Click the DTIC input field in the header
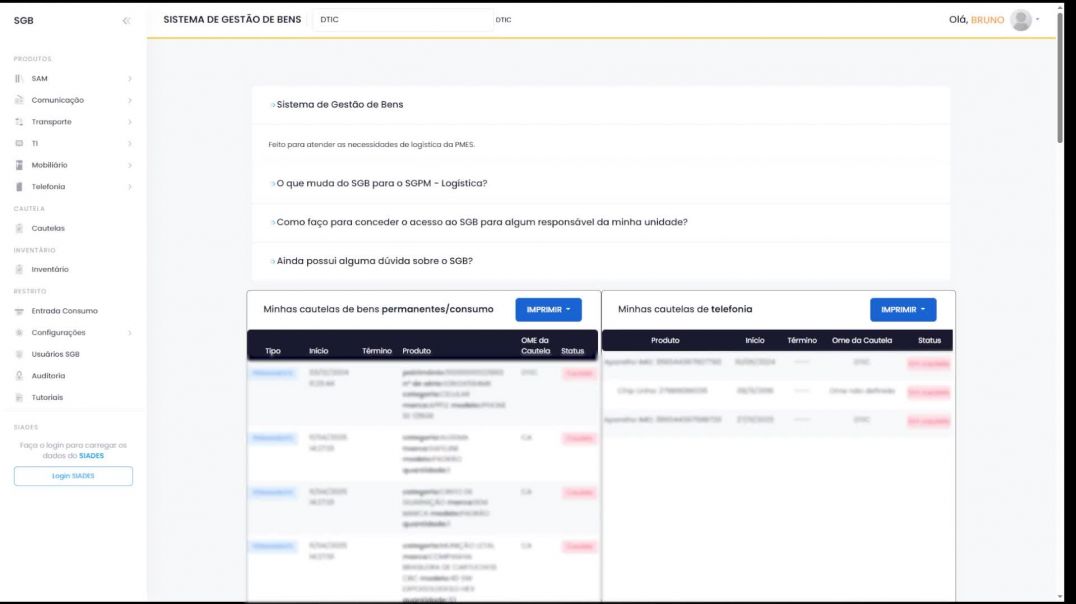Image resolution: width=1076 pixels, height=604 pixels. tap(402, 20)
